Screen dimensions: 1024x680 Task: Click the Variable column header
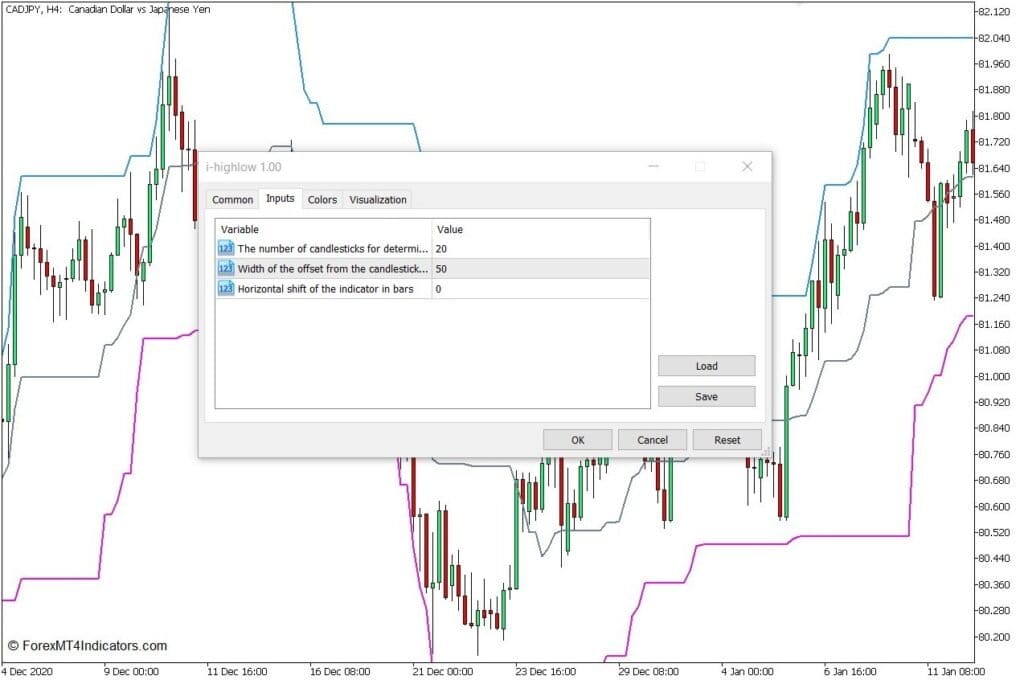click(x=323, y=229)
